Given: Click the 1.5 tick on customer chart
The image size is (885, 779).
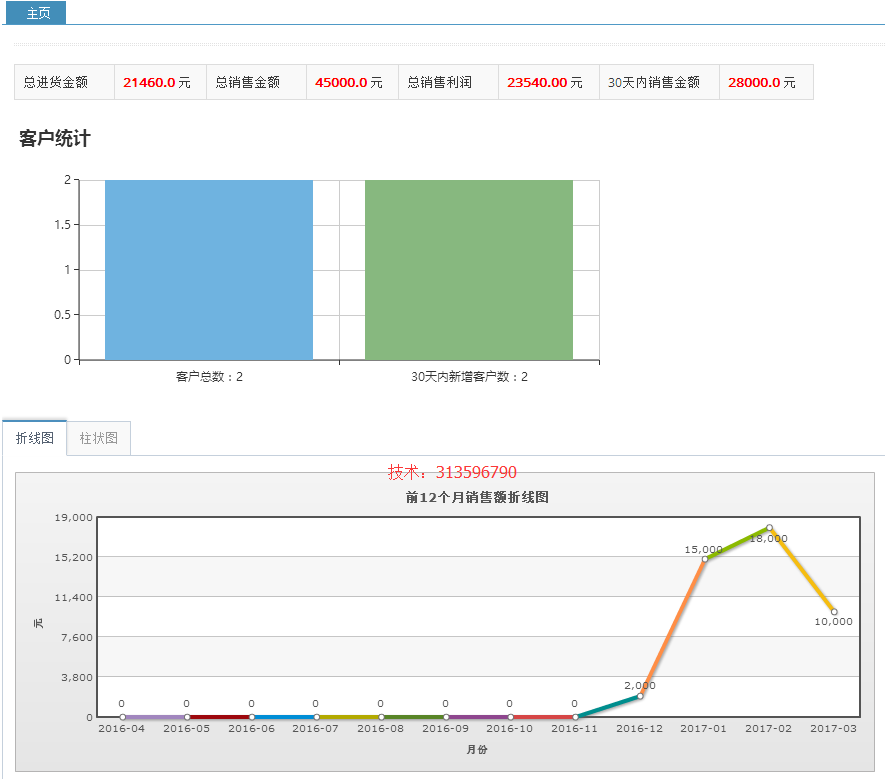Looking at the screenshot, I should (63, 225).
